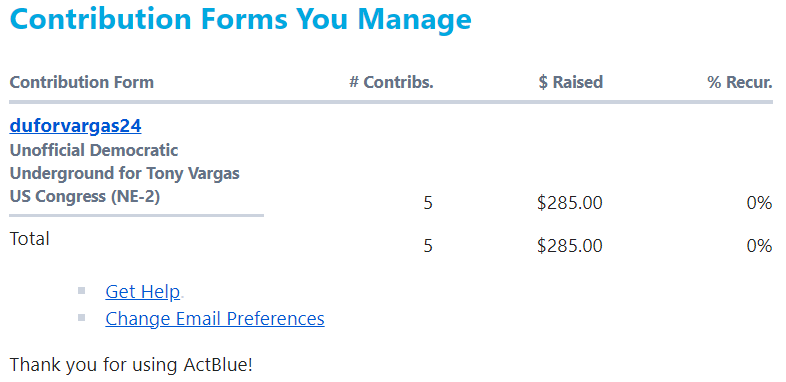Open the duforvargas24 contribution form link
Image resolution: width=786 pixels, height=382 pixels.
tap(75, 126)
